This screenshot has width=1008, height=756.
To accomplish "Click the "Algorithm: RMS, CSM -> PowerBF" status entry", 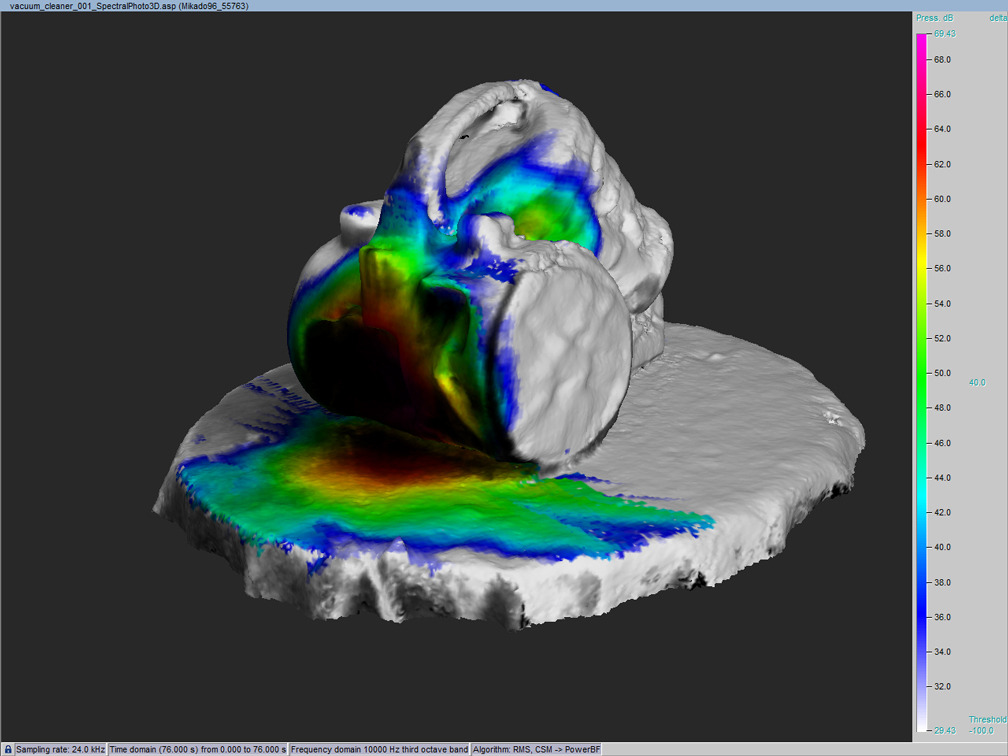I will 536,750.
